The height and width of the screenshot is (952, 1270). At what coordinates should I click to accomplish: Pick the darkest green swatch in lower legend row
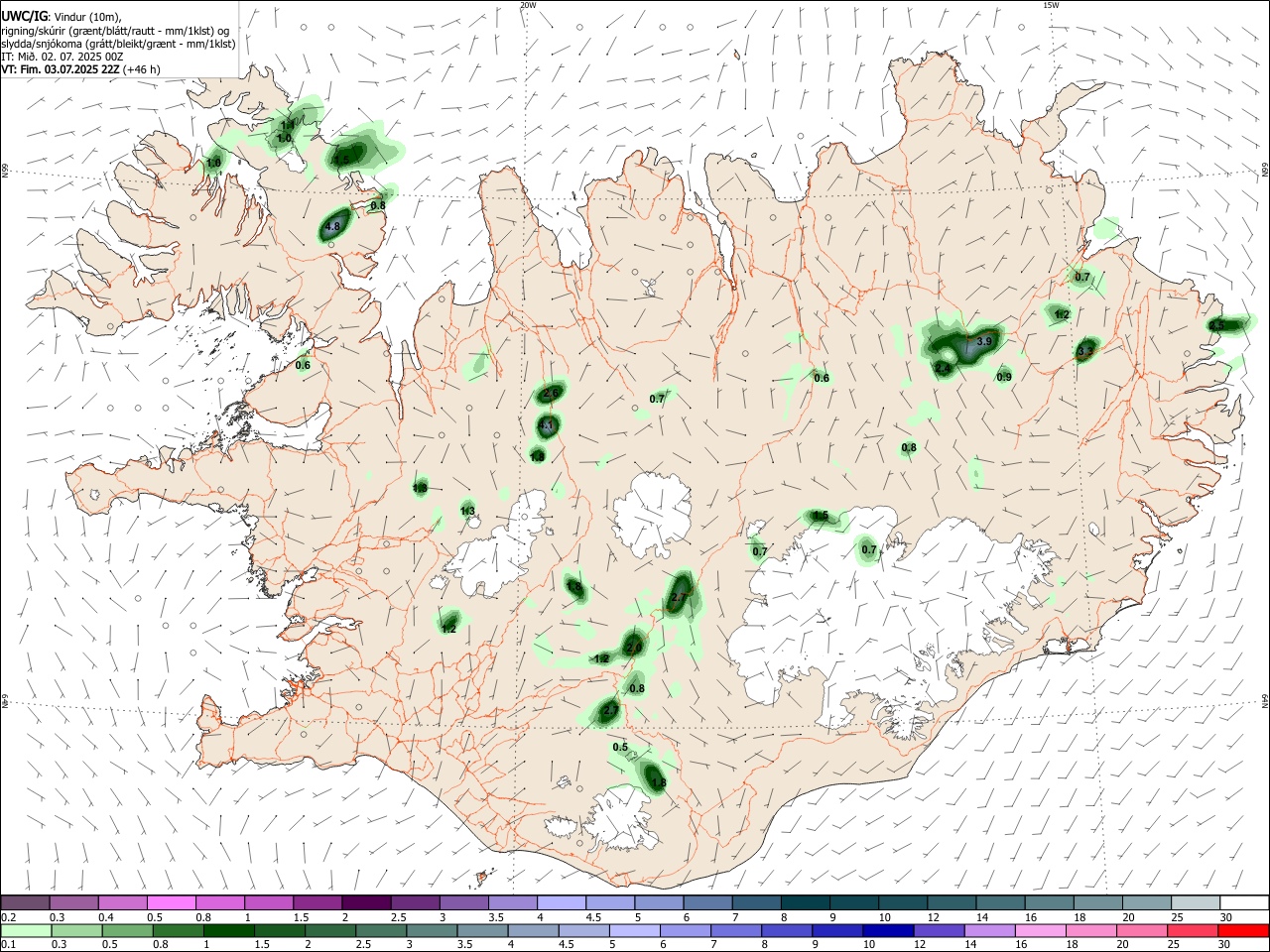(227, 930)
